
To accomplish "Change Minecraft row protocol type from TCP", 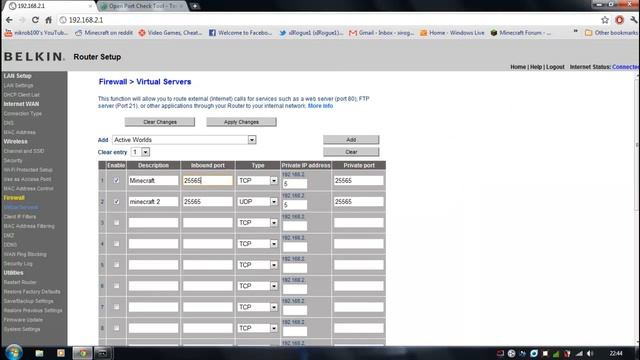I will 258,180.
